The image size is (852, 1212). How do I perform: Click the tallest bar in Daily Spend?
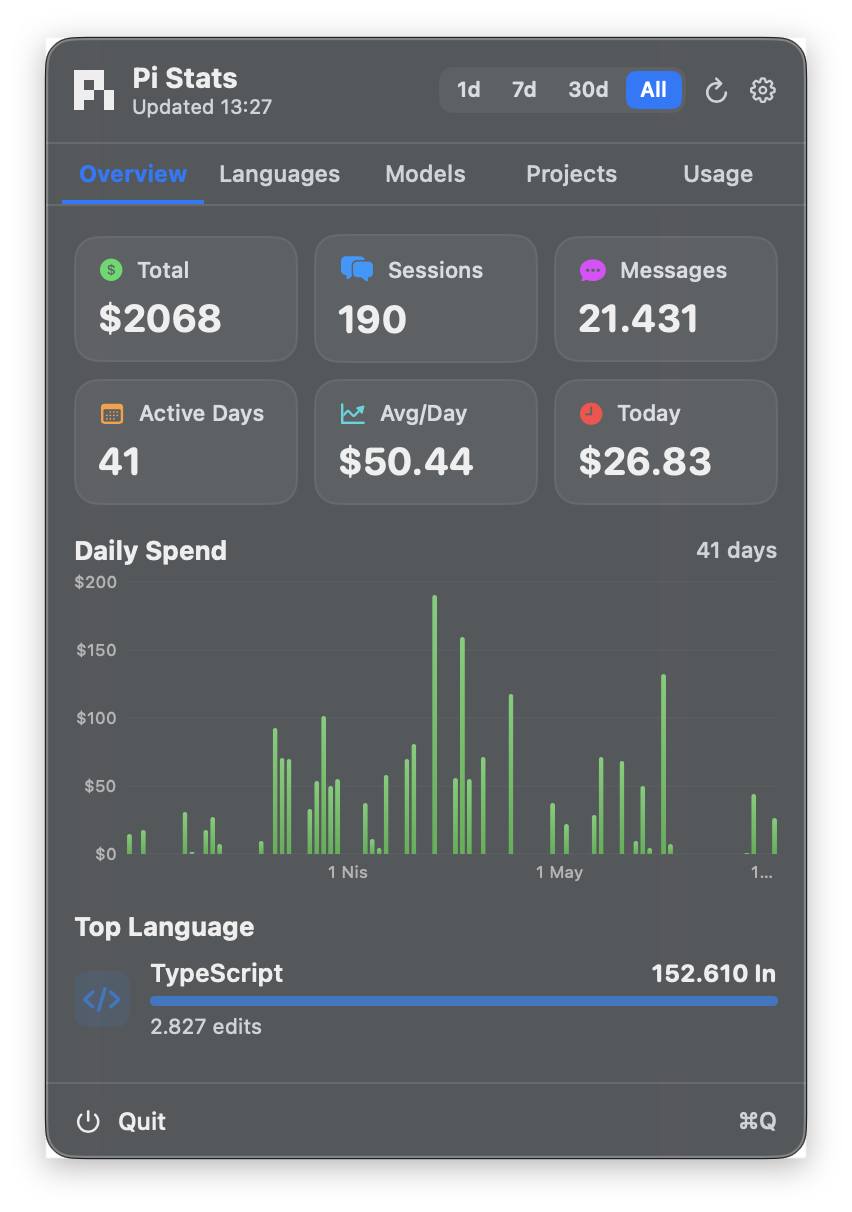tap(434, 724)
